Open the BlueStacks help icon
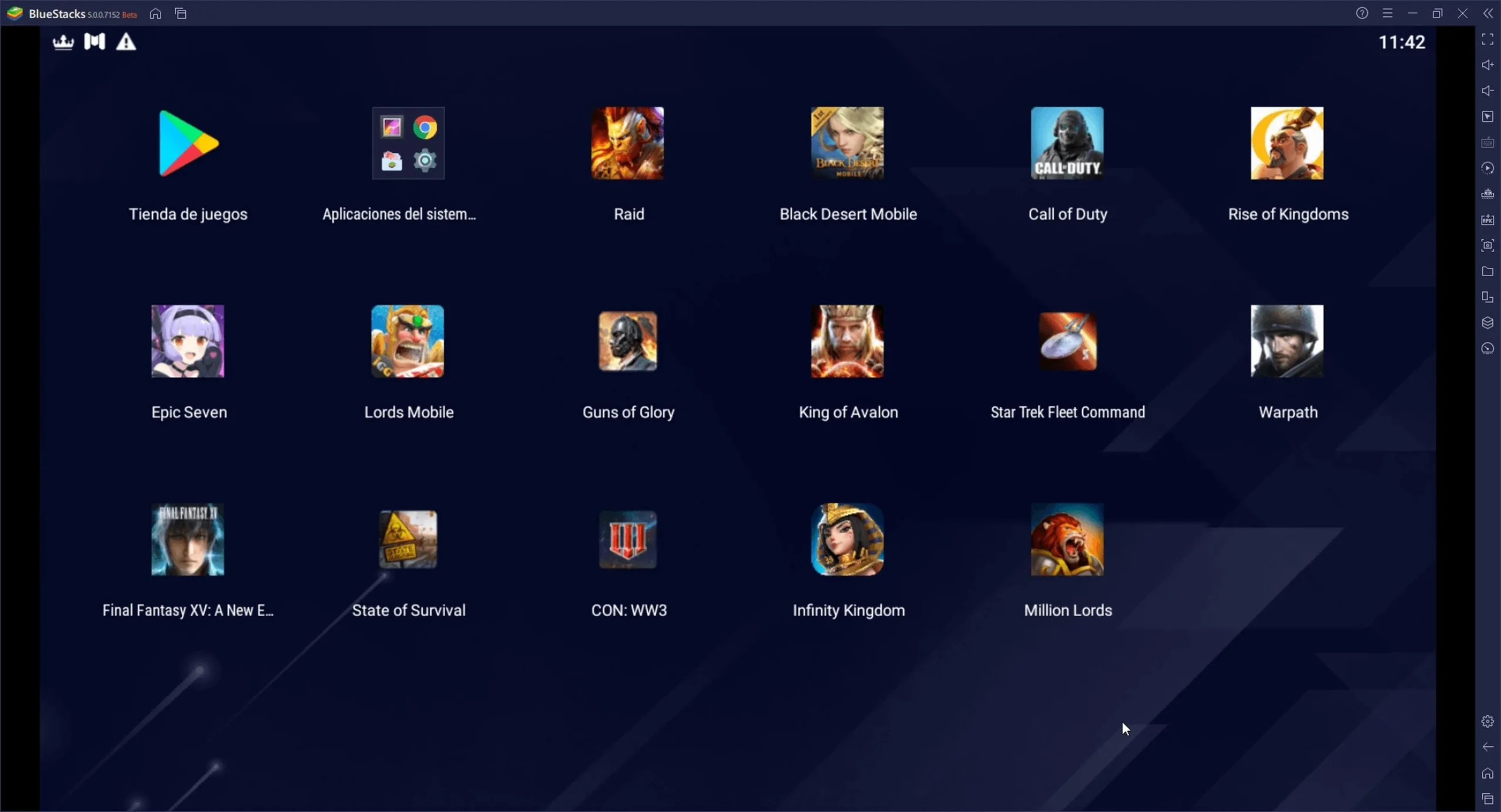Image resolution: width=1501 pixels, height=812 pixels. click(1362, 13)
